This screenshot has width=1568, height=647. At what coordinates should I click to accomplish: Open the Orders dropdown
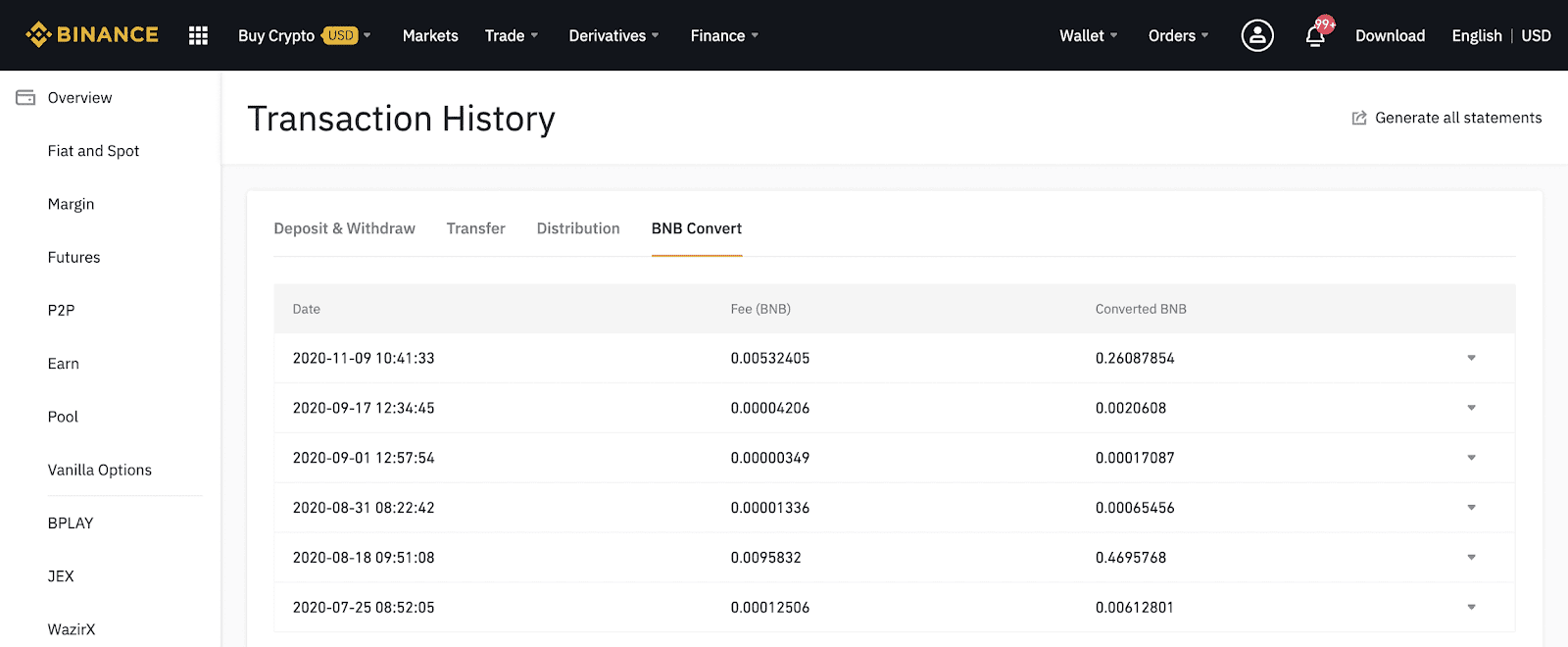tap(1178, 35)
